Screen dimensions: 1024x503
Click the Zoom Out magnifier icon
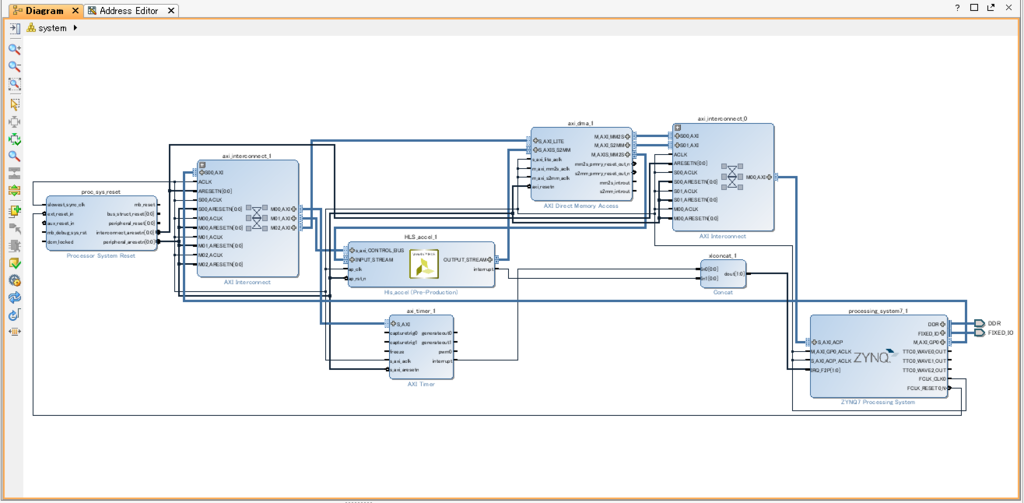[x=14, y=67]
